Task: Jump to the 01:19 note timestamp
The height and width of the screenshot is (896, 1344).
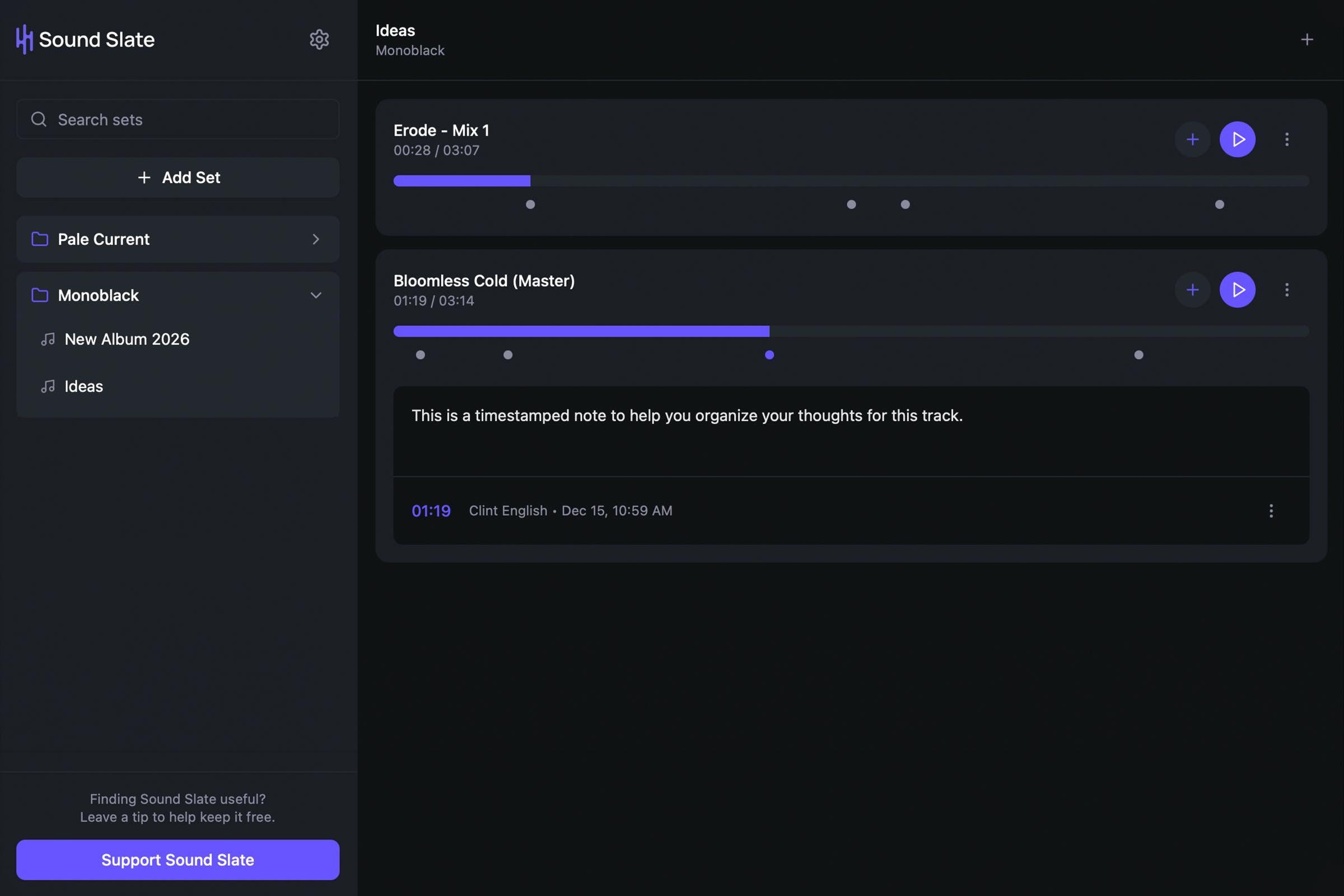Action: coord(431,510)
